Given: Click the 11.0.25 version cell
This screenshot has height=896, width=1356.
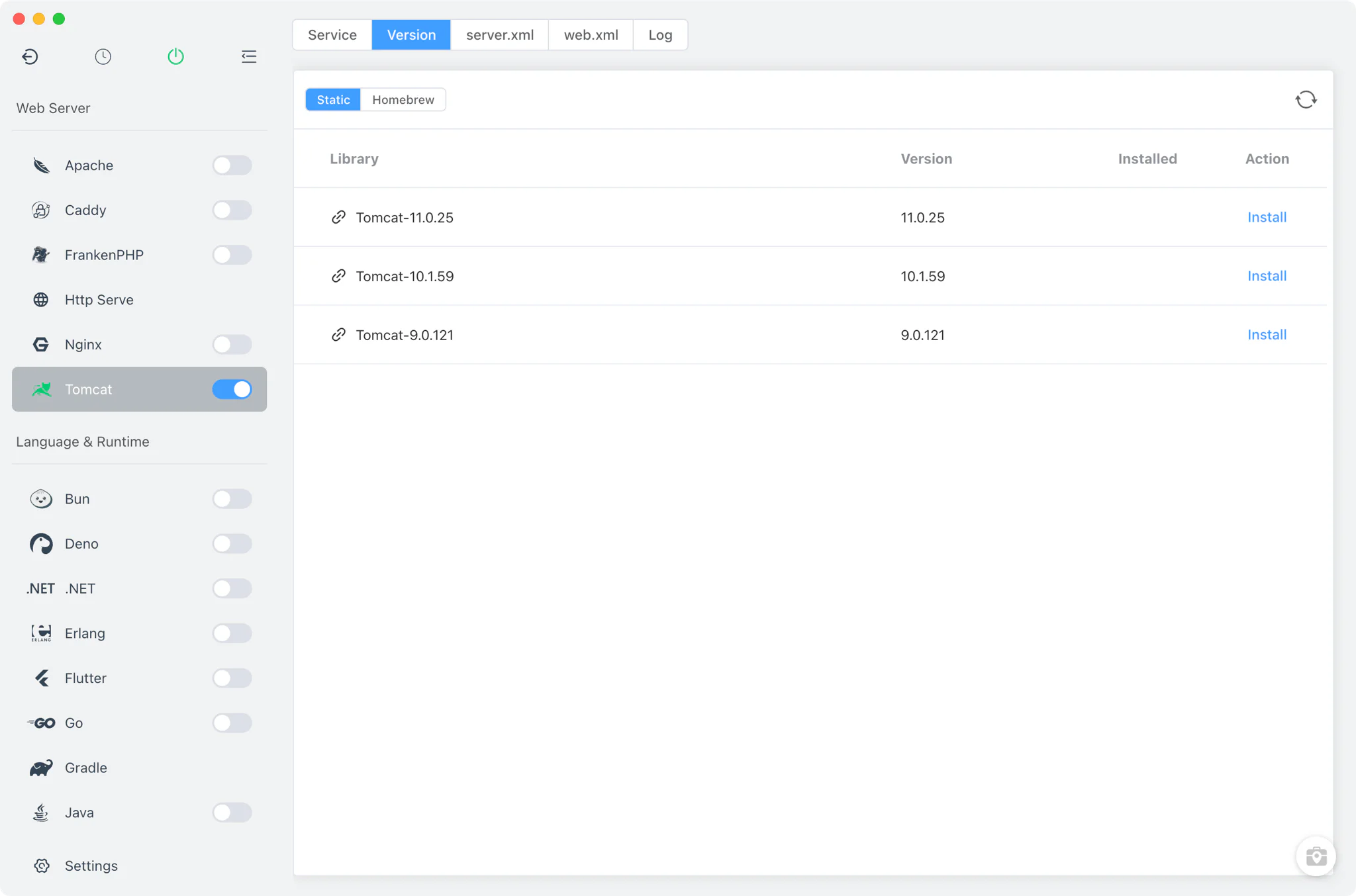Looking at the screenshot, I should [922, 218].
